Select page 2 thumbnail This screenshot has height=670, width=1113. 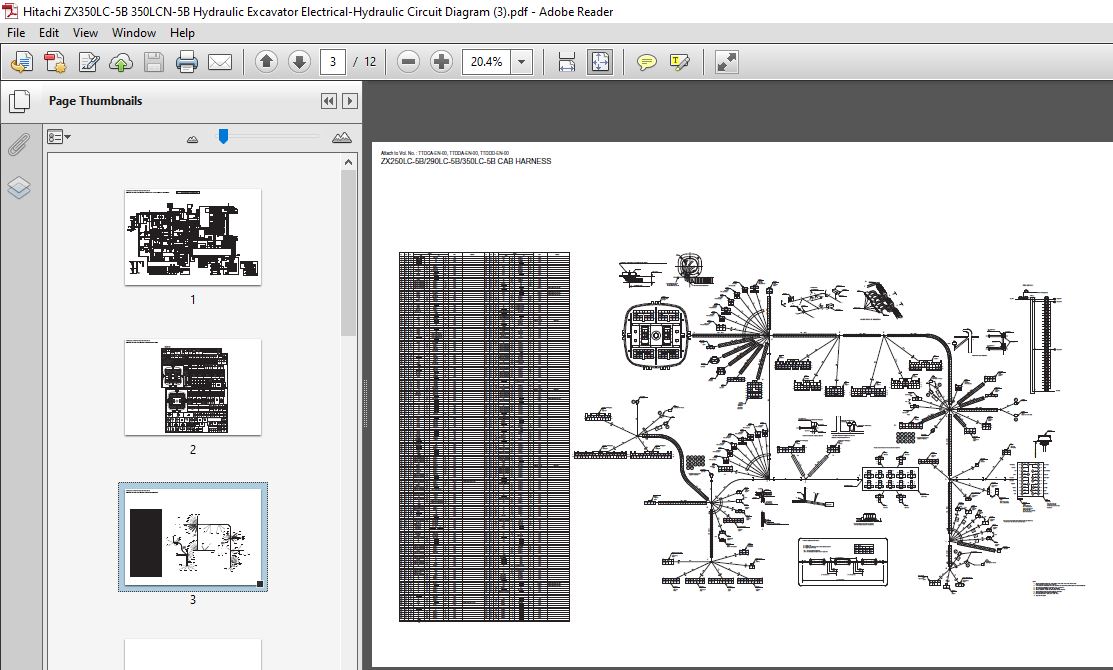click(x=193, y=387)
